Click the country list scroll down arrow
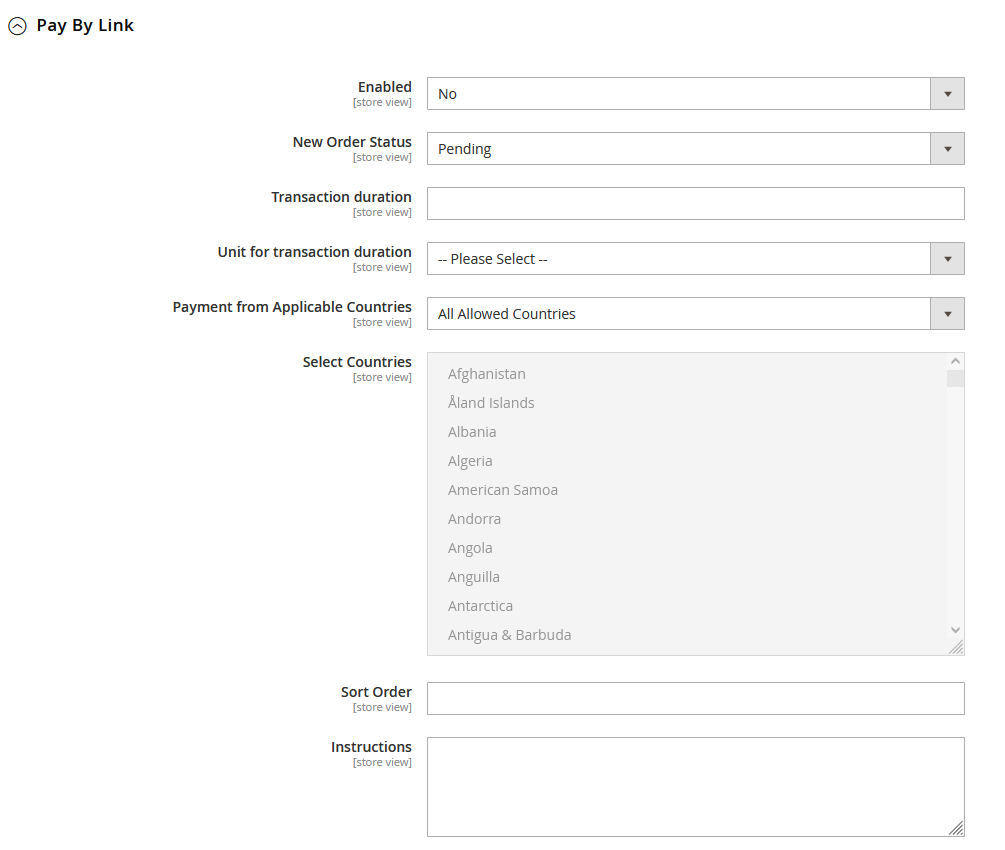Screen dimensions: 1005x850 955,630
